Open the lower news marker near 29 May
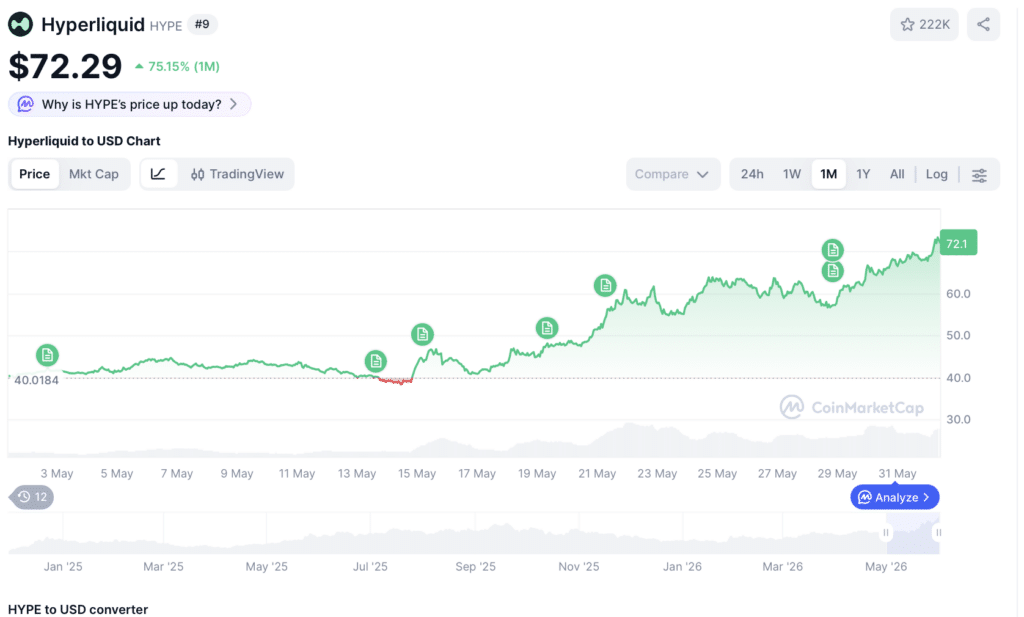 click(833, 271)
